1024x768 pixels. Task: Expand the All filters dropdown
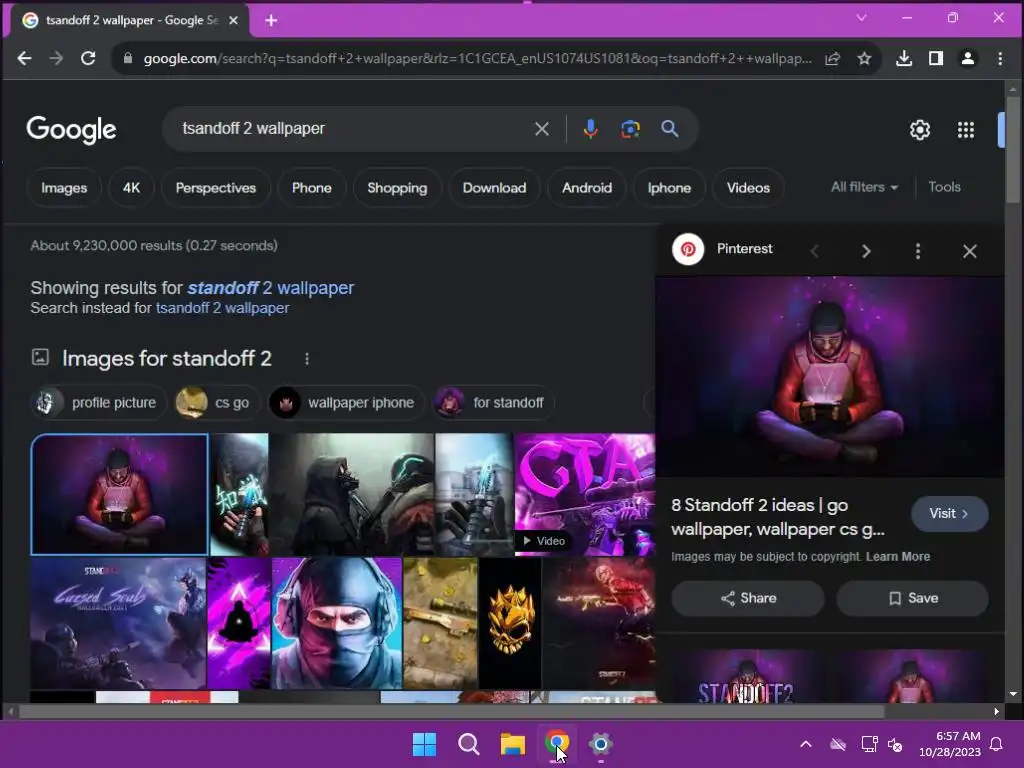864,187
